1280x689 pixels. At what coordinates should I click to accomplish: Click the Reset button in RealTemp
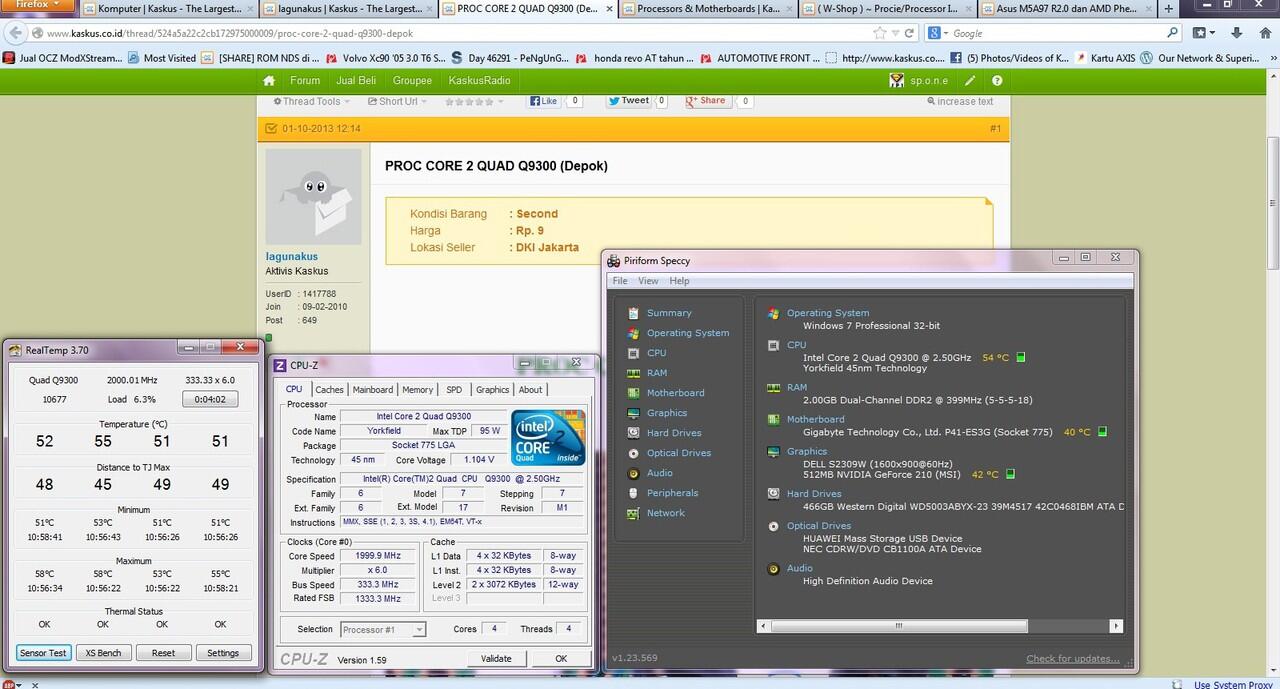(163, 653)
